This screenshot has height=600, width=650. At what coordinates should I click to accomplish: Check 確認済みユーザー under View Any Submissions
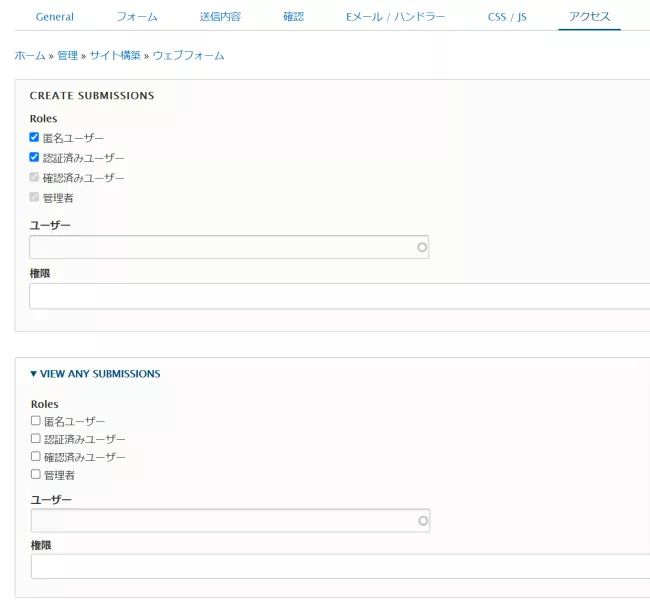(x=36, y=457)
